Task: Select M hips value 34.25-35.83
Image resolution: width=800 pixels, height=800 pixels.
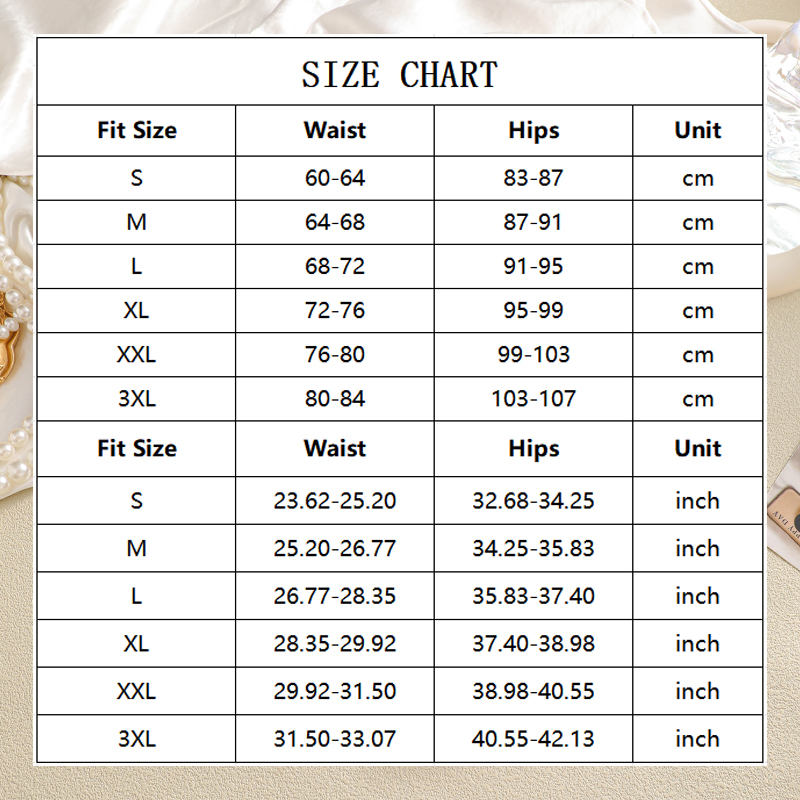Action: [x=533, y=548]
